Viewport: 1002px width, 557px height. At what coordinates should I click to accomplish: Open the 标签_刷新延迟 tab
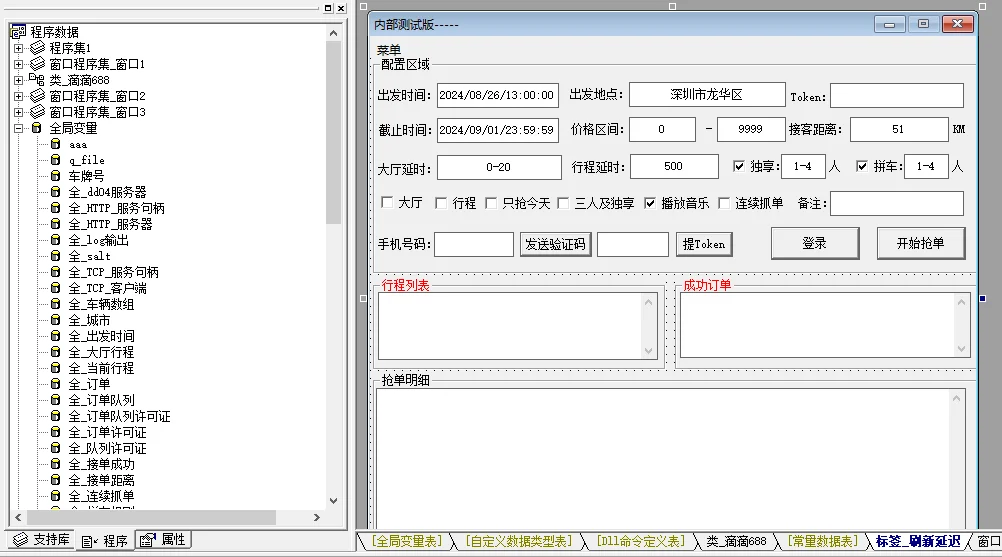[x=918, y=541]
